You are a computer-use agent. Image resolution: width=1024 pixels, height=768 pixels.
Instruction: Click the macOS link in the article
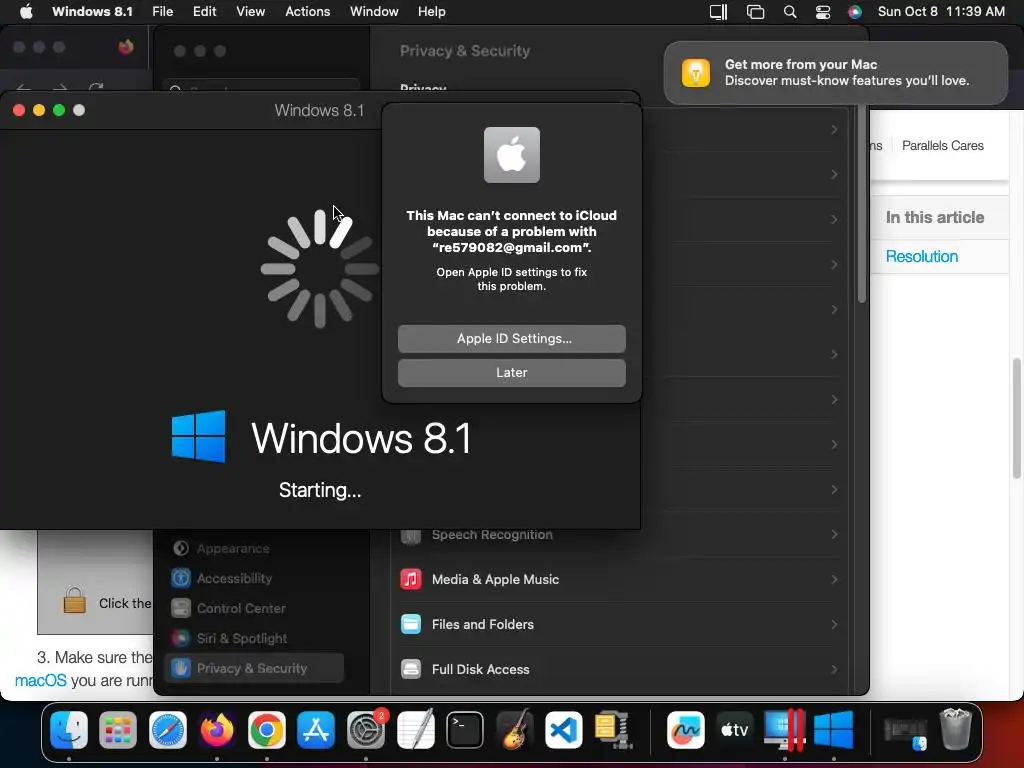(40, 680)
